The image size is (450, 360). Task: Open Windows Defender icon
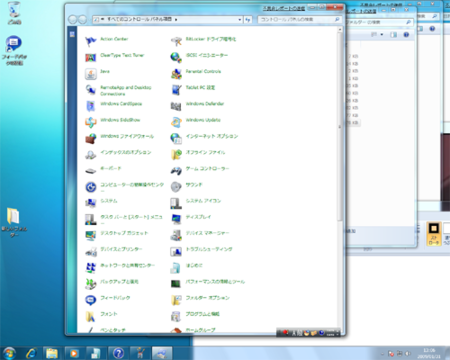176,106
